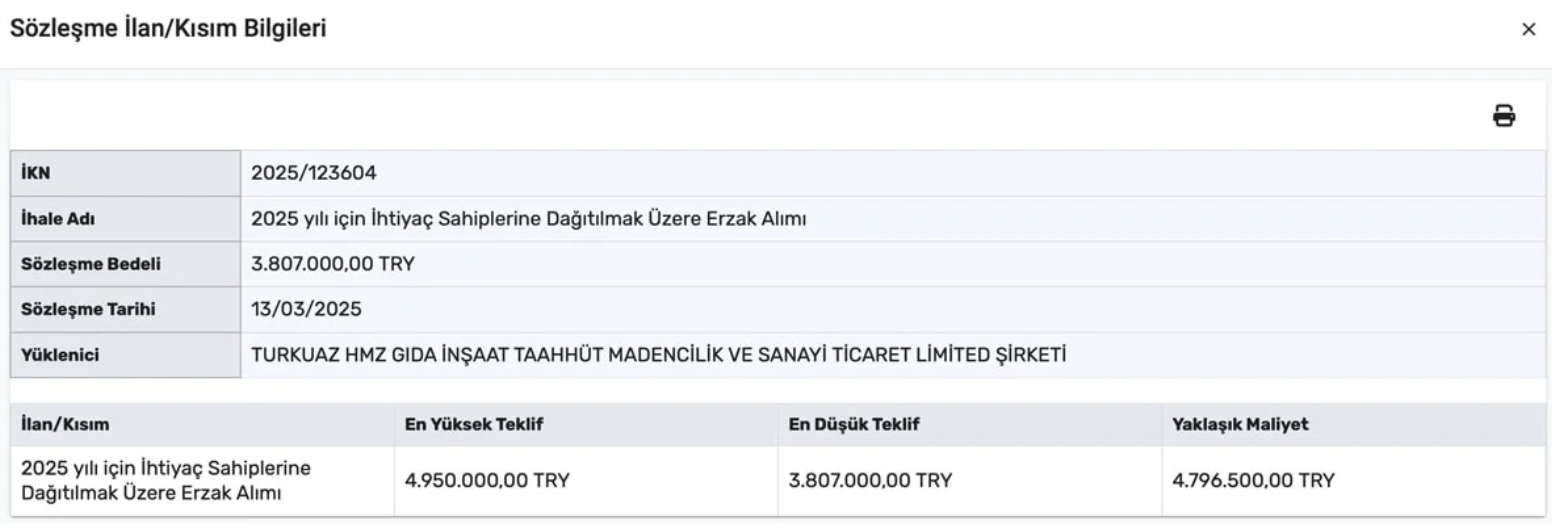1552x524 pixels.
Task: Click the İKN number 2025/123604
Action: (x=313, y=173)
